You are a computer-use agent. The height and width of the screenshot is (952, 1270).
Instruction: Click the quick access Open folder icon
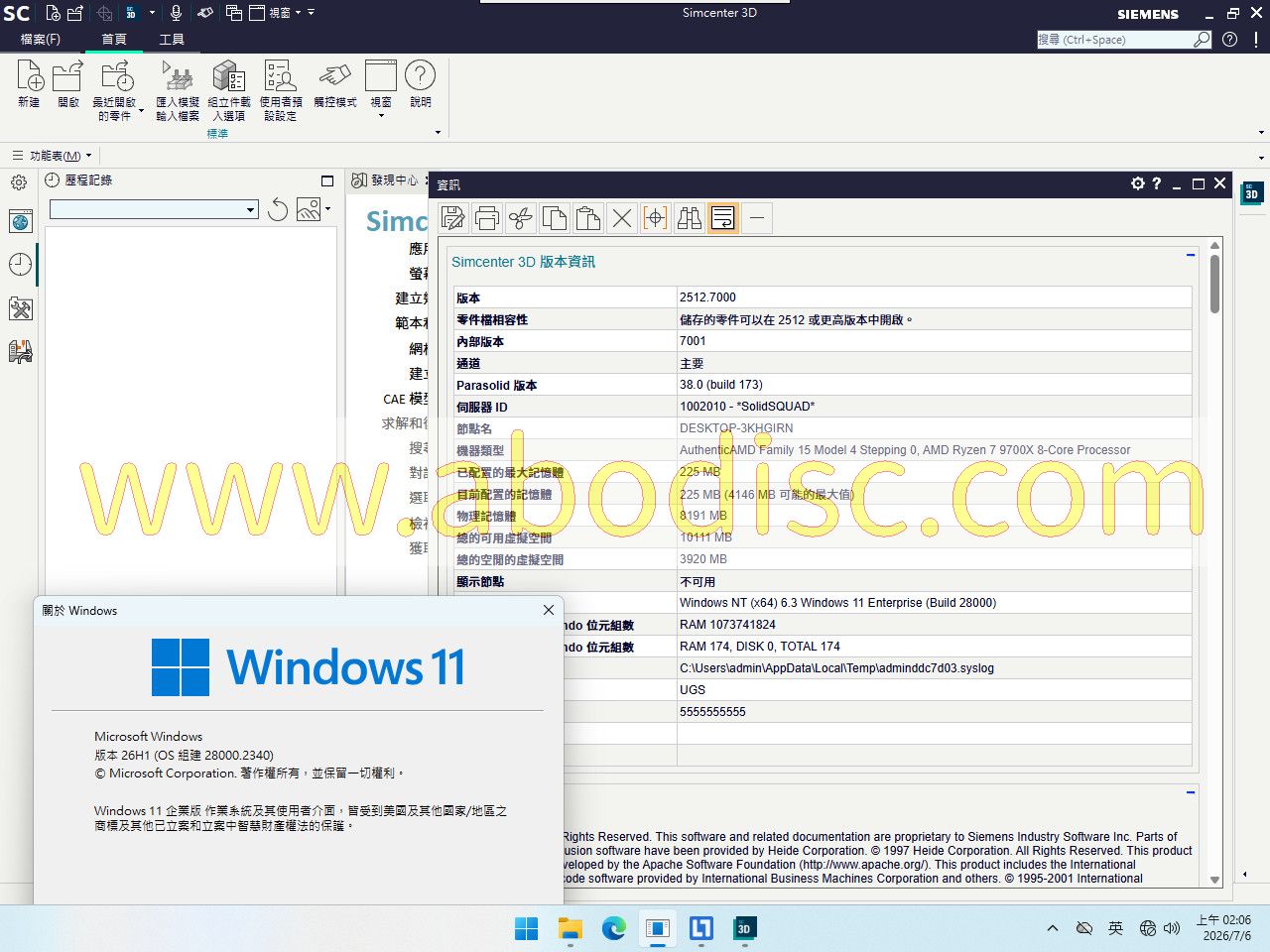click(75, 13)
